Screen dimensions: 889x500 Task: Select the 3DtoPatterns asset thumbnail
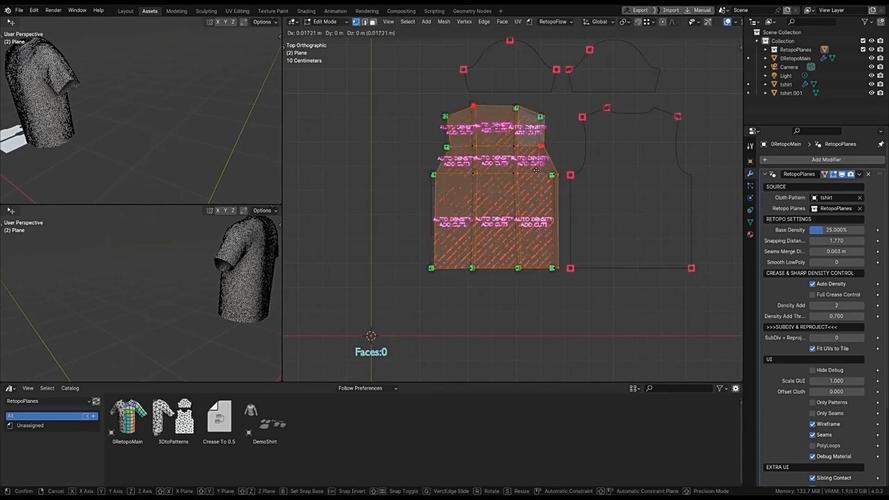click(x=173, y=417)
